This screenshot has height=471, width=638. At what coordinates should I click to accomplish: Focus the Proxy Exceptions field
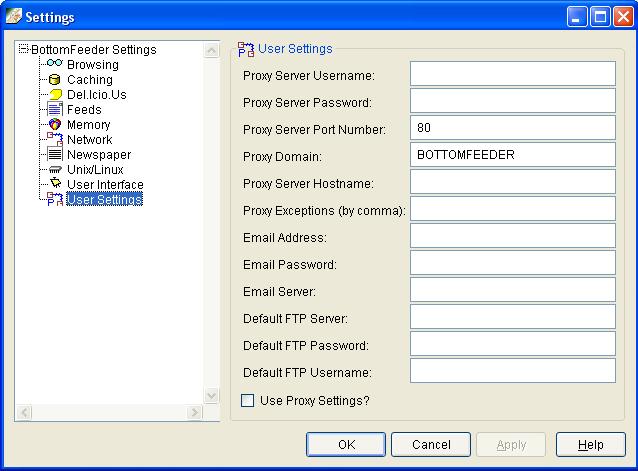[513, 209]
